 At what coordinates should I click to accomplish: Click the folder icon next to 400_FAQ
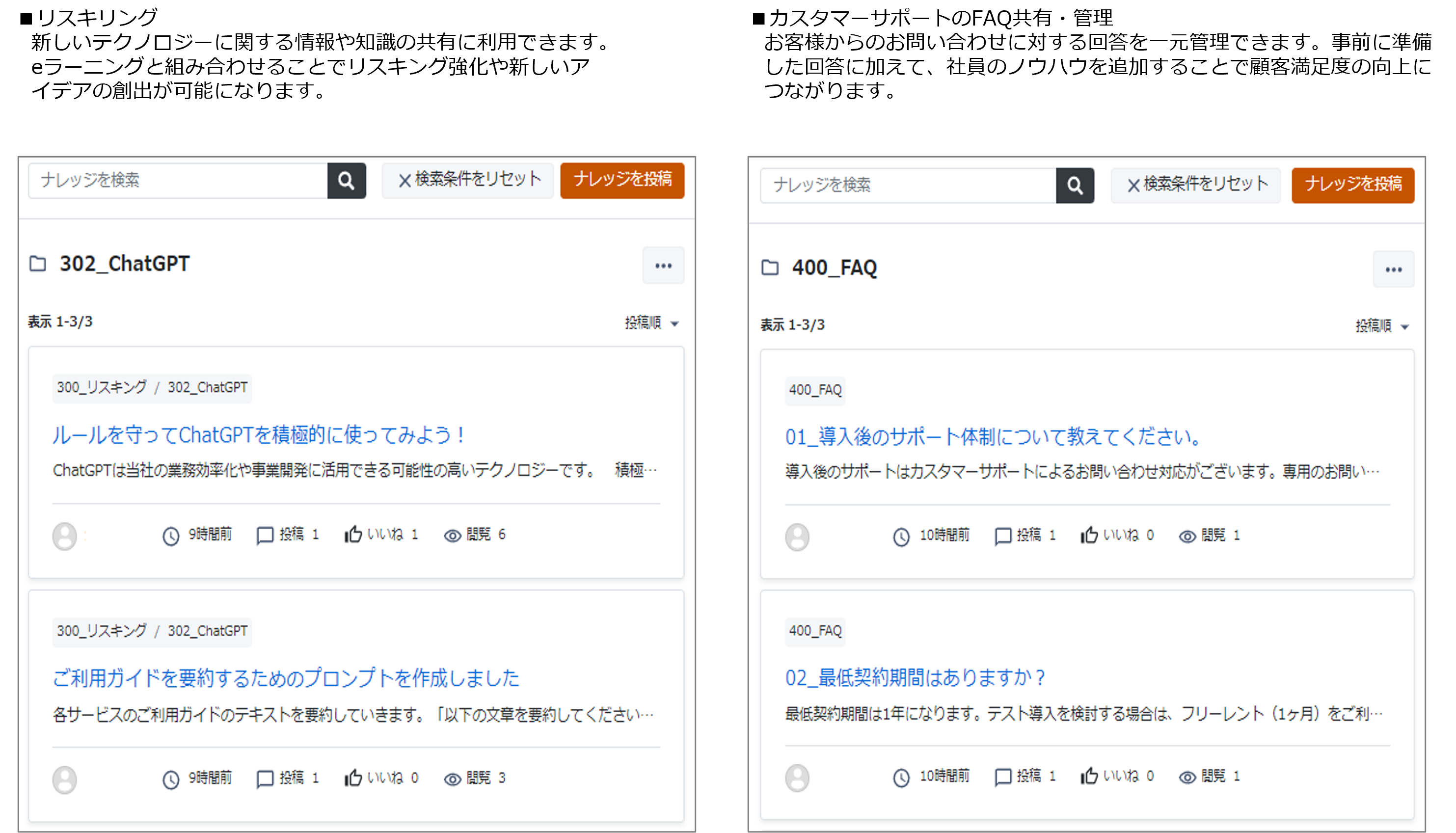[769, 268]
